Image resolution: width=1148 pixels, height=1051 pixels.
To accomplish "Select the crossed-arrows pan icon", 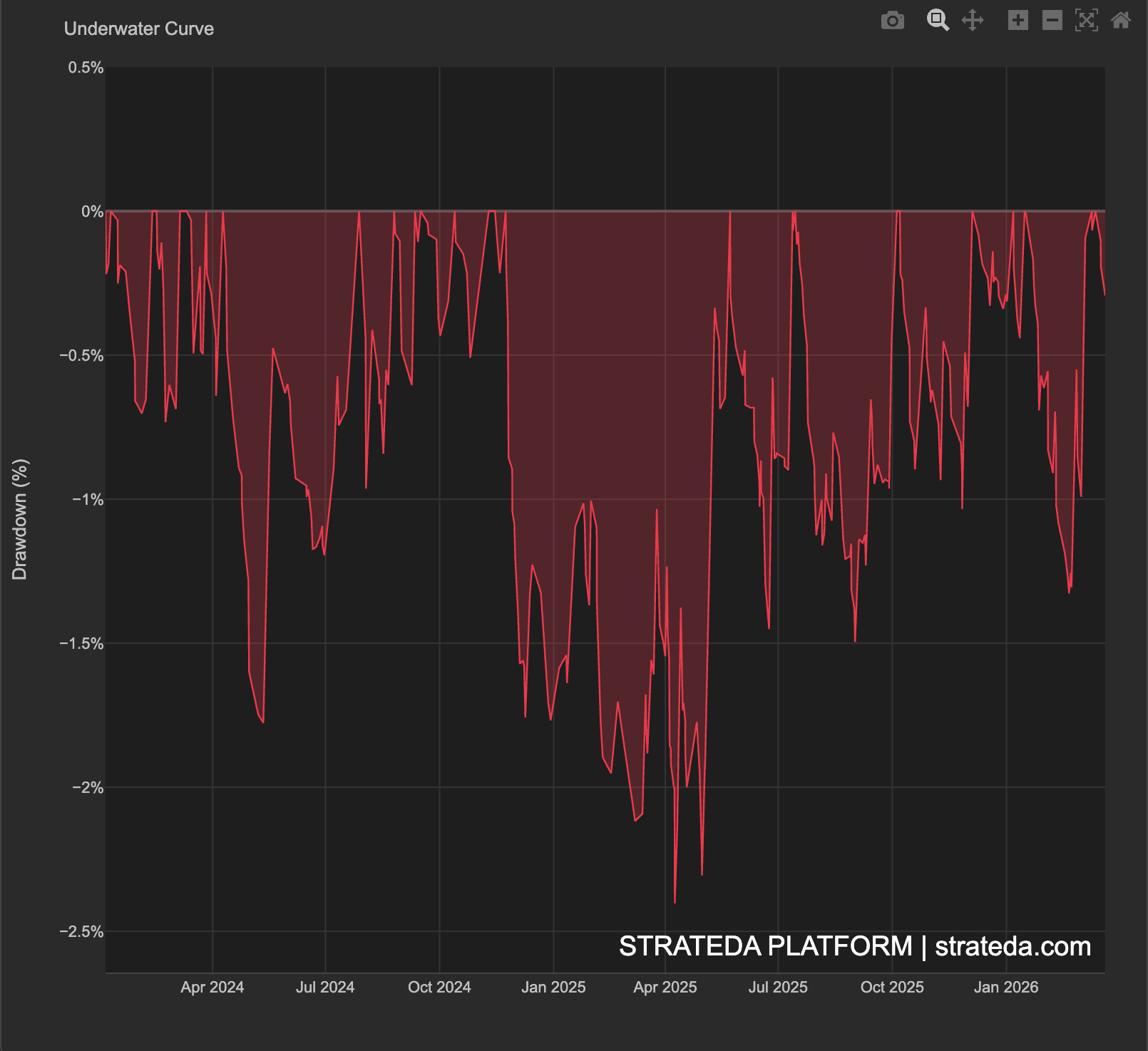I will pyautogui.click(x=973, y=21).
